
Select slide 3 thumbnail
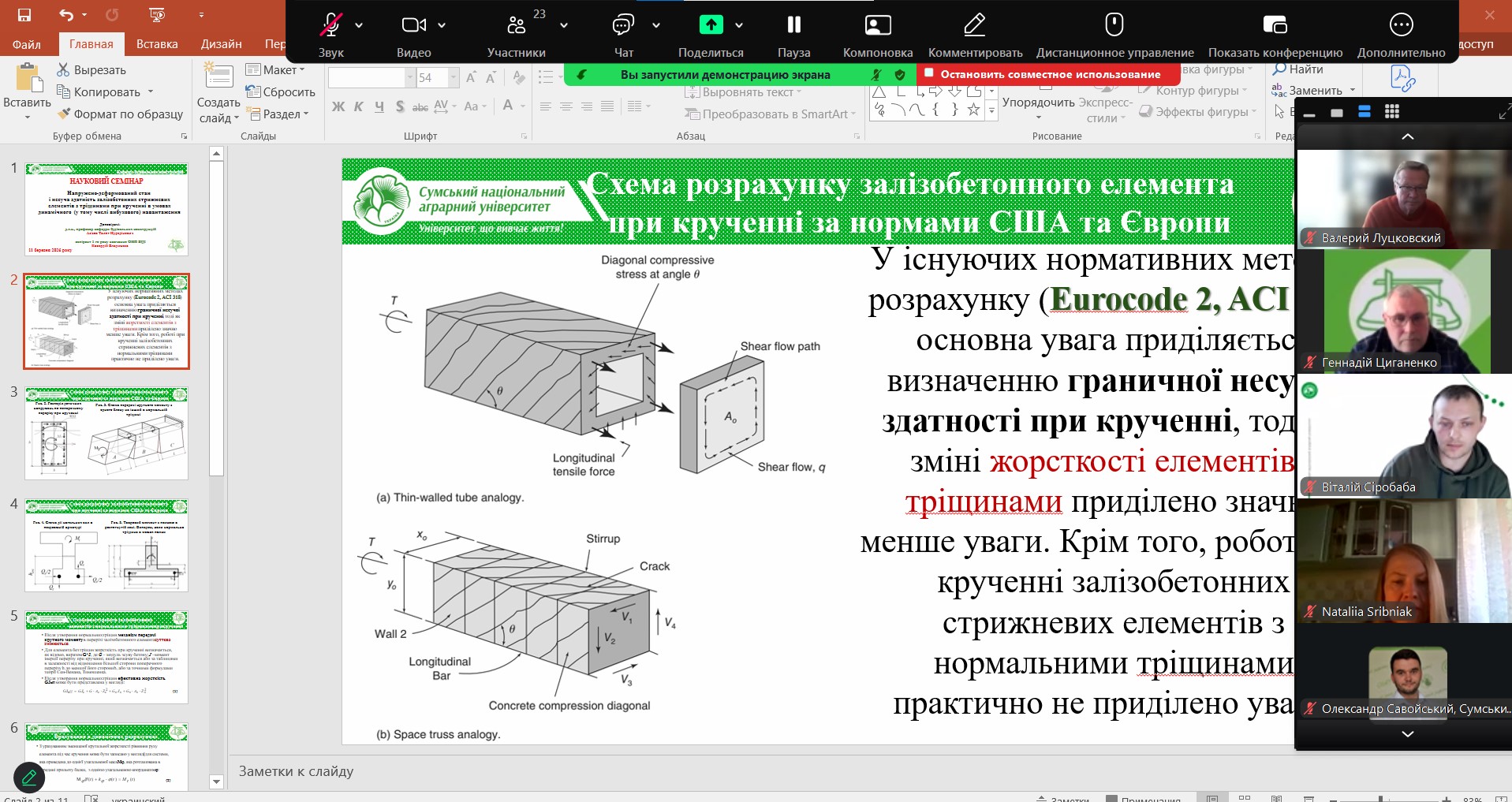tap(106, 433)
